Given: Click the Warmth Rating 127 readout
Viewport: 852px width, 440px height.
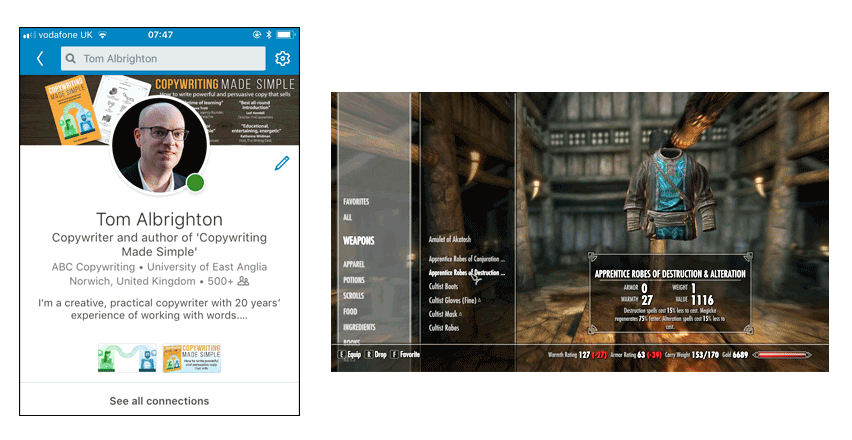Looking at the screenshot, I should click(x=578, y=355).
